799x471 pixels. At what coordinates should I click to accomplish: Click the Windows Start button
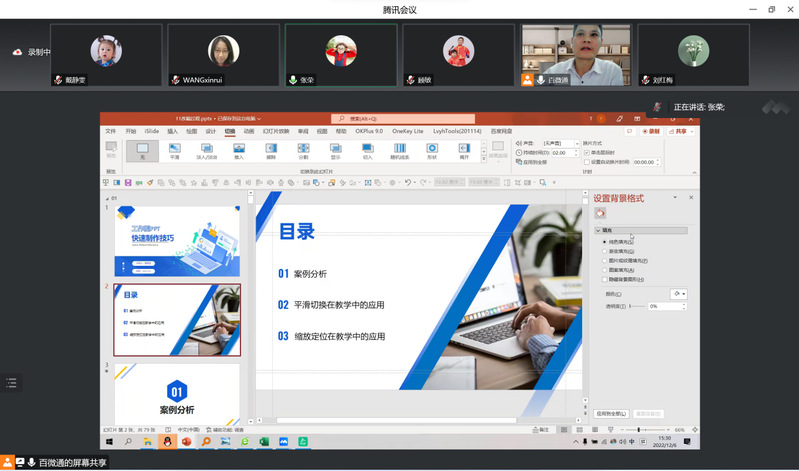click(x=110, y=441)
